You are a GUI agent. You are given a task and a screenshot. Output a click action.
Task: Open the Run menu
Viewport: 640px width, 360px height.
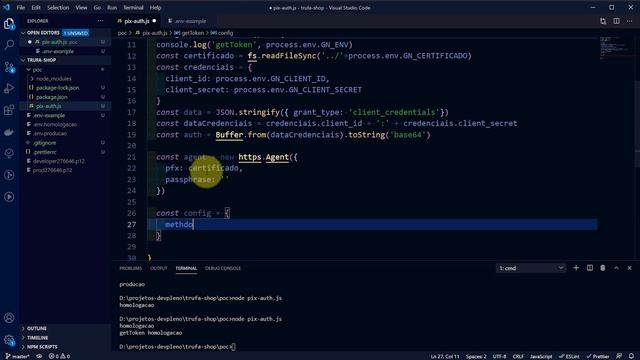click(x=112, y=7)
